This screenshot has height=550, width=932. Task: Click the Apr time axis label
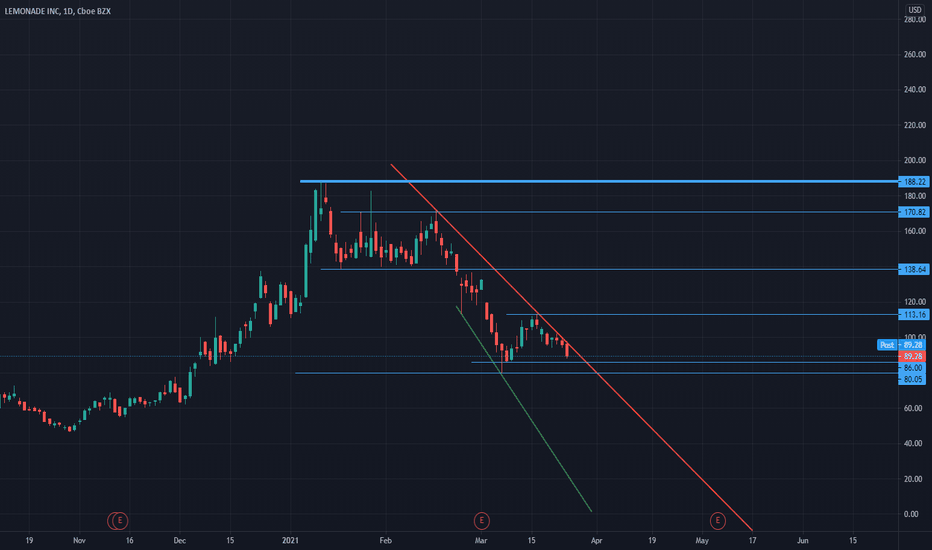coord(596,540)
